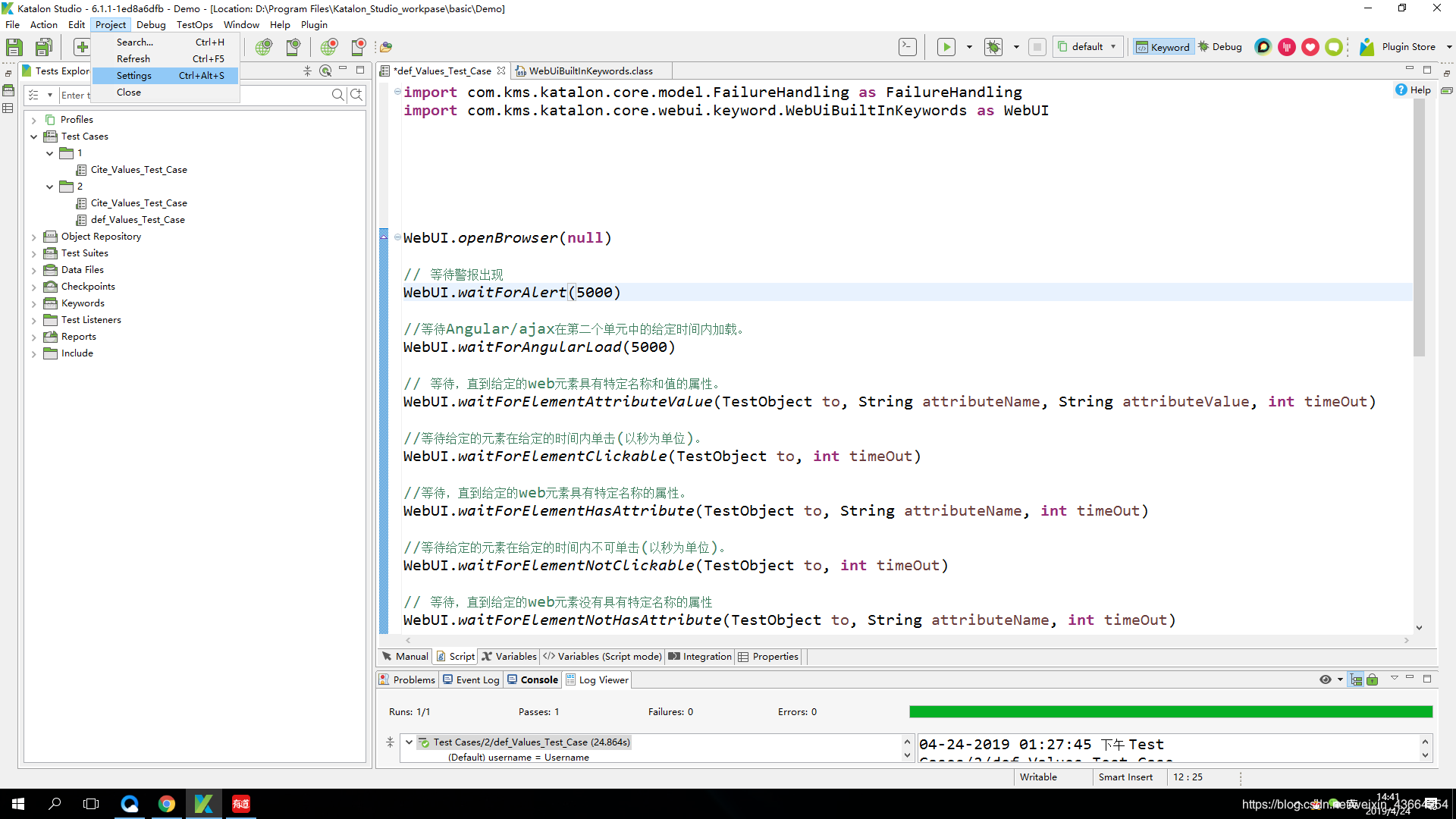The width and height of the screenshot is (1456, 819).
Task: Open Chrome from Windows taskbar
Action: (x=166, y=804)
